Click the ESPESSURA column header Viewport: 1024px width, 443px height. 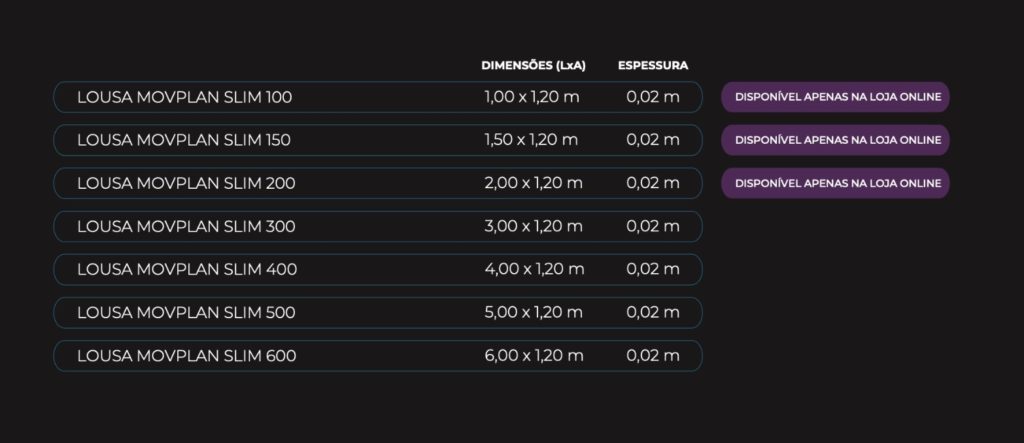click(x=652, y=66)
